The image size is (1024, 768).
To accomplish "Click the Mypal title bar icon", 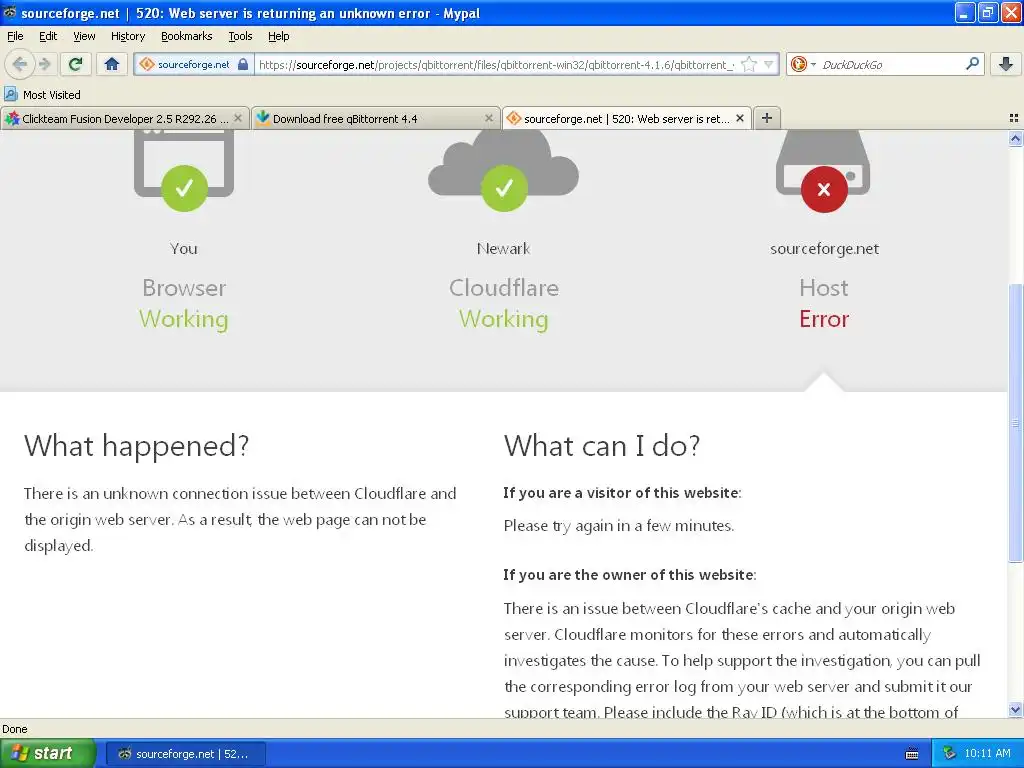I will (x=10, y=12).
